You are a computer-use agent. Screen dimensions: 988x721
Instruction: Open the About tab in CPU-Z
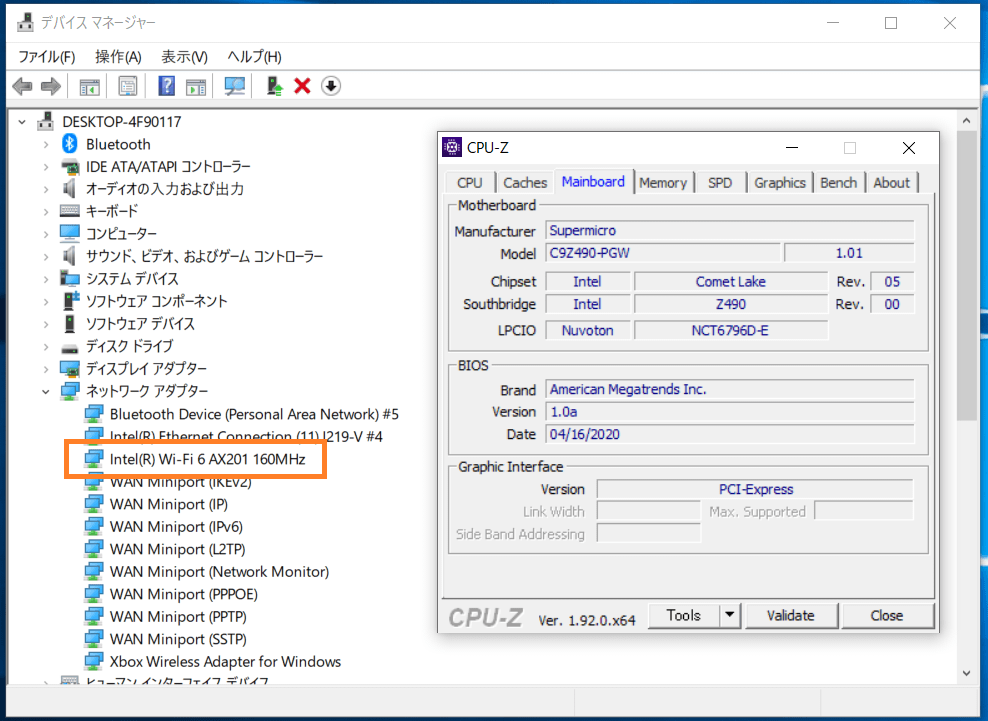891,183
